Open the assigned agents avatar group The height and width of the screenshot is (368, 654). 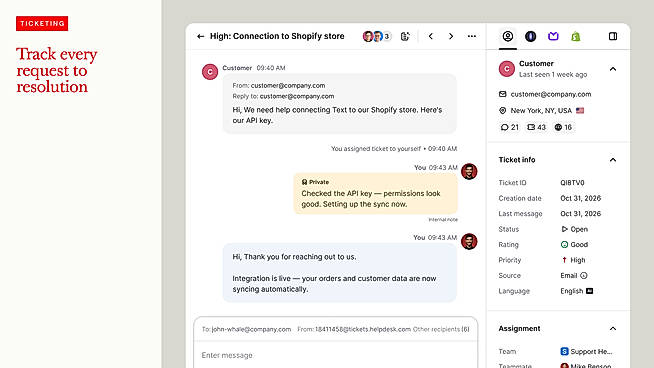pyautogui.click(x=377, y=36)
